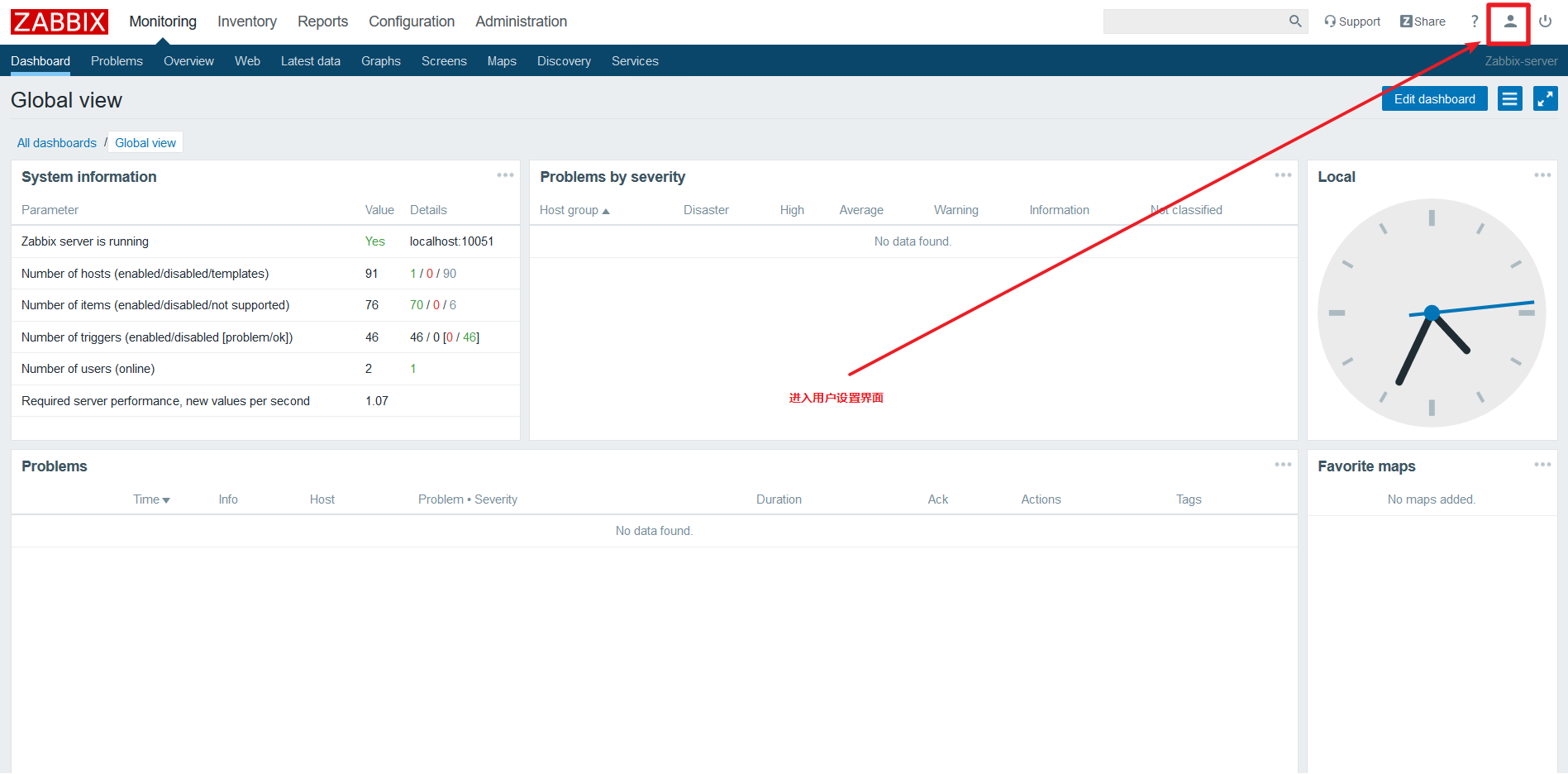Click 'Number of items (enabled/disabled/not supported)' text
Screen dimensions: 1568x774
point(155,305)
